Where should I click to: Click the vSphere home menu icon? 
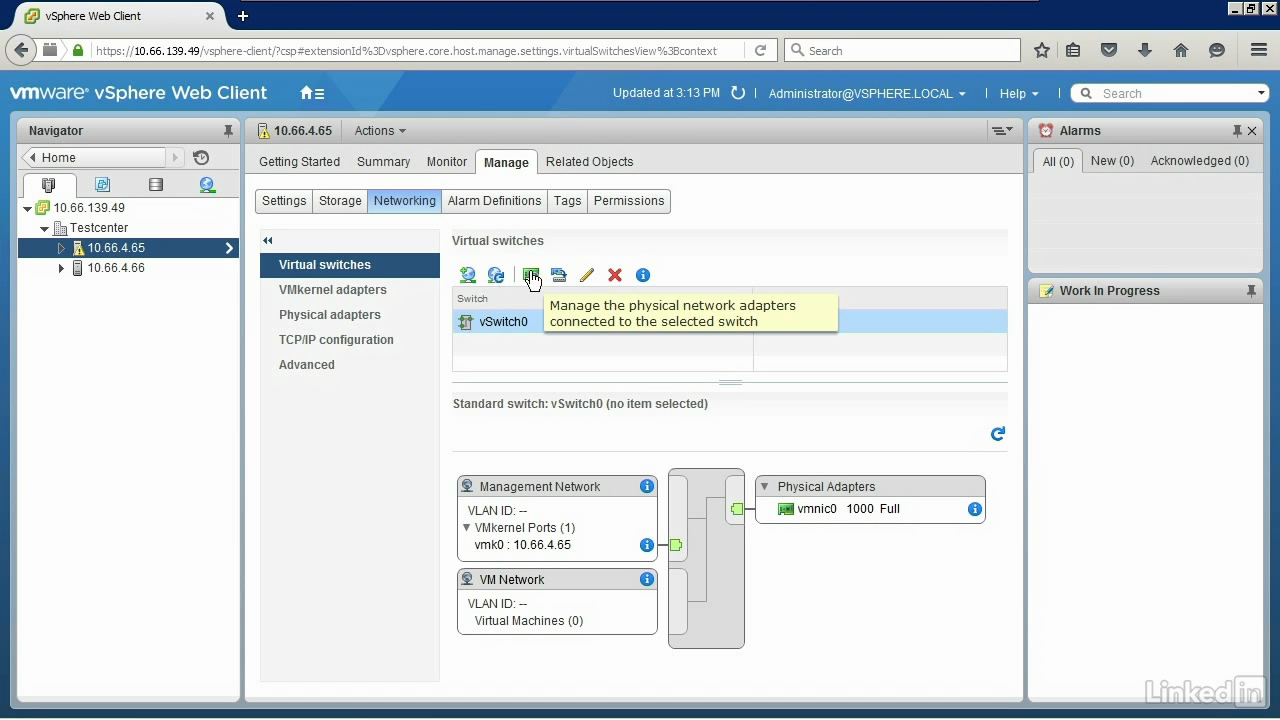point(312,93)
